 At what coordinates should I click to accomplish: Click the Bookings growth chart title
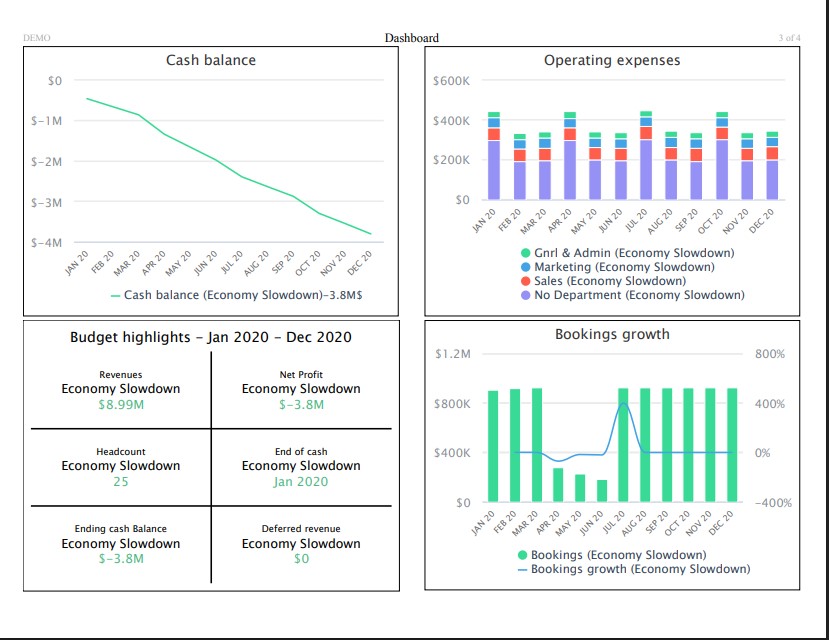pyautogui.click(x=612, y=334)
